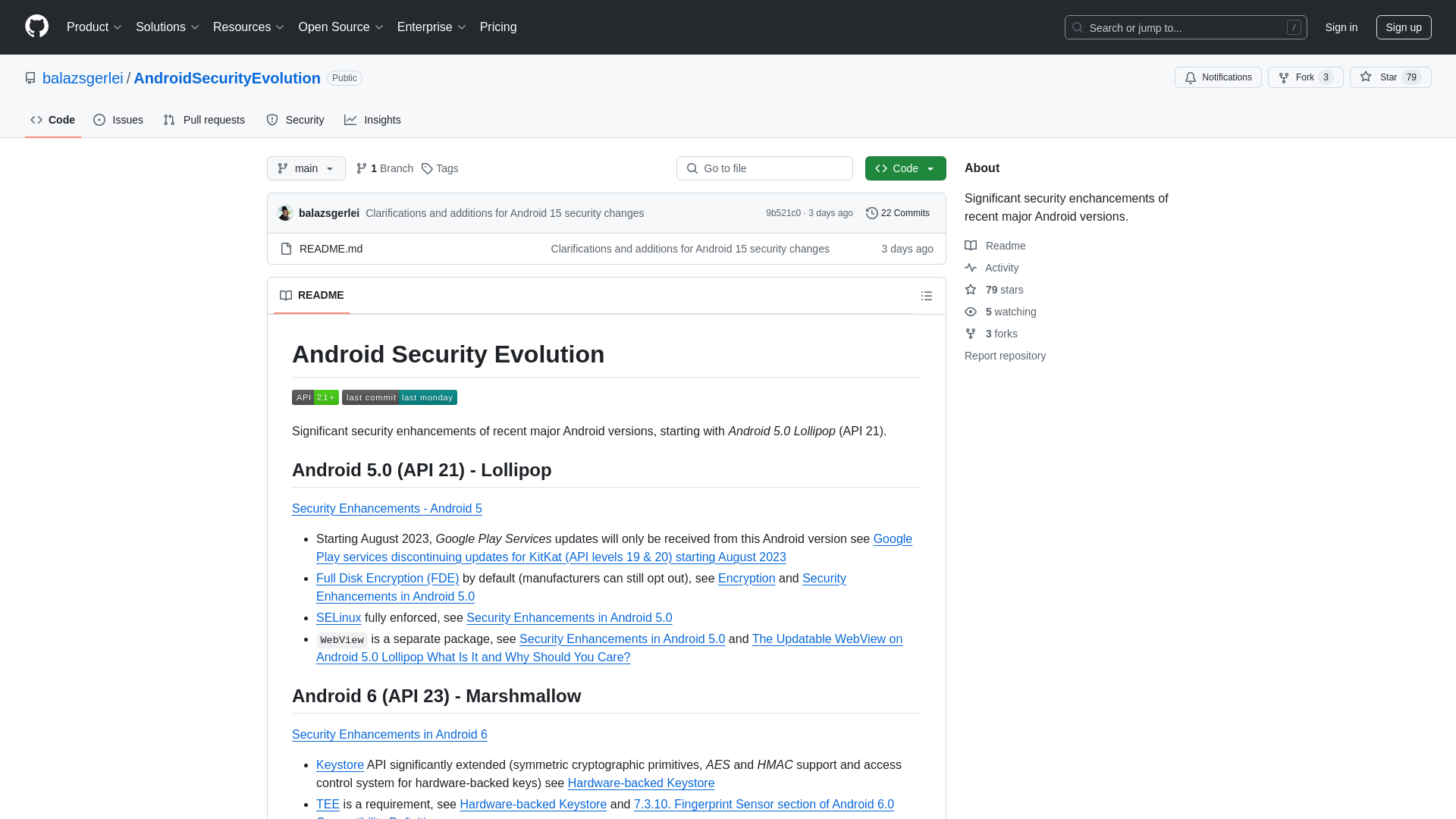Click the Sign up button

point(1404,27)
